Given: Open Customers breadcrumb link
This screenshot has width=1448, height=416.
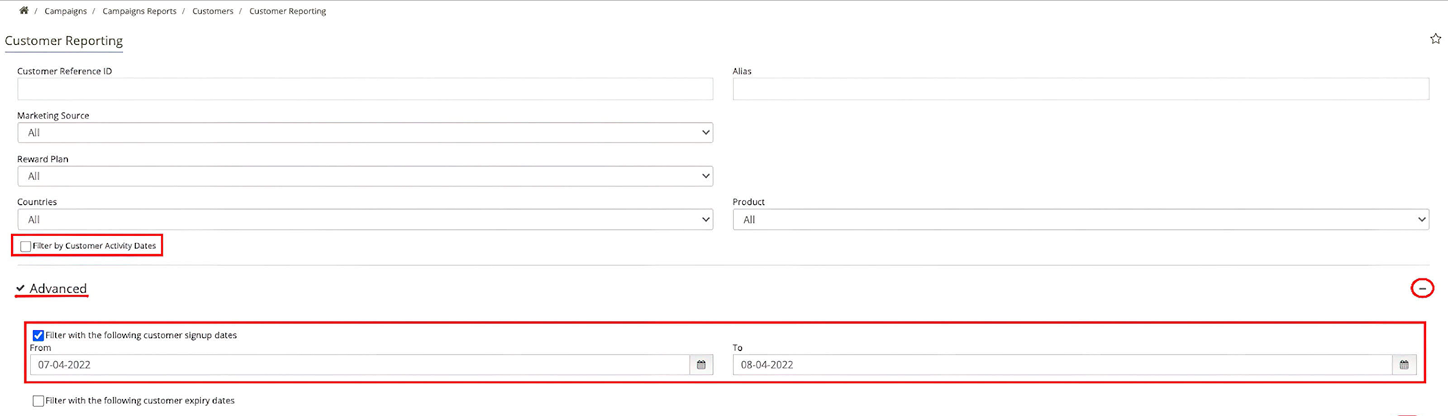Looking at the screenshot, I should [213, 11].
